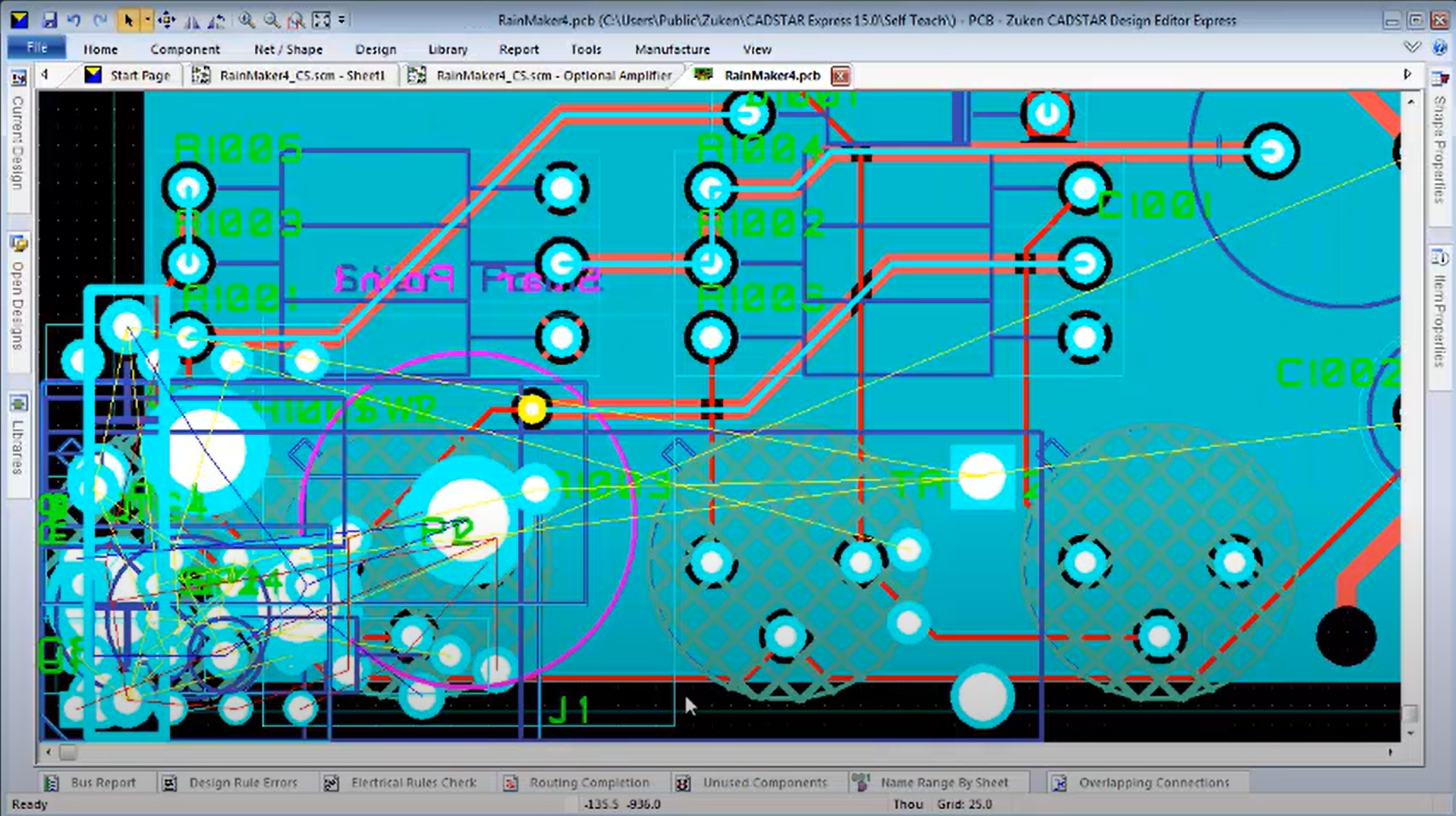Select the magenta Start Point text
Image resolution: width=1456 pixels, height=816 pixels.
[467, 280]
